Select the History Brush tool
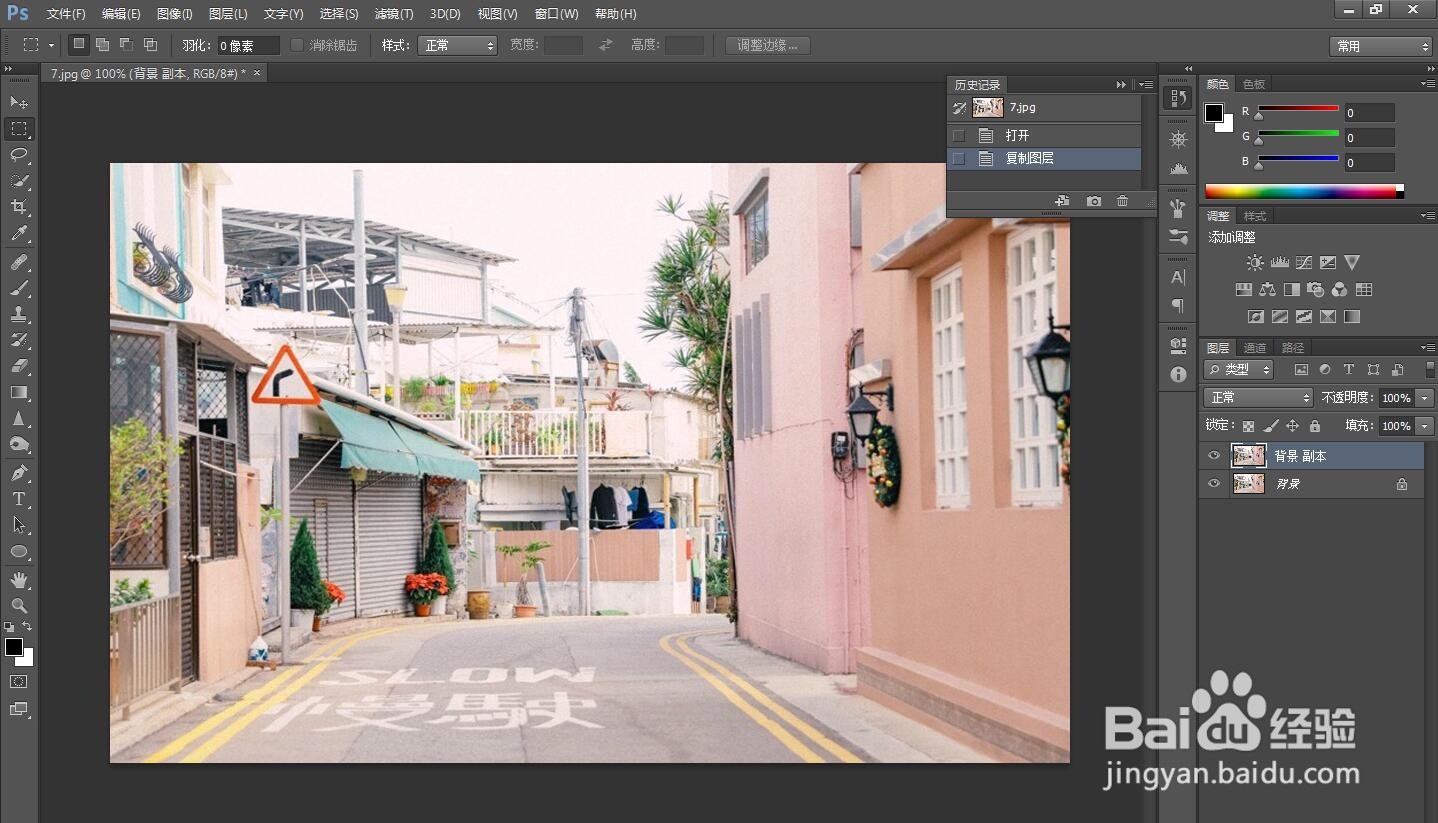The image size is (1438, 823). (x=19, y=340)
